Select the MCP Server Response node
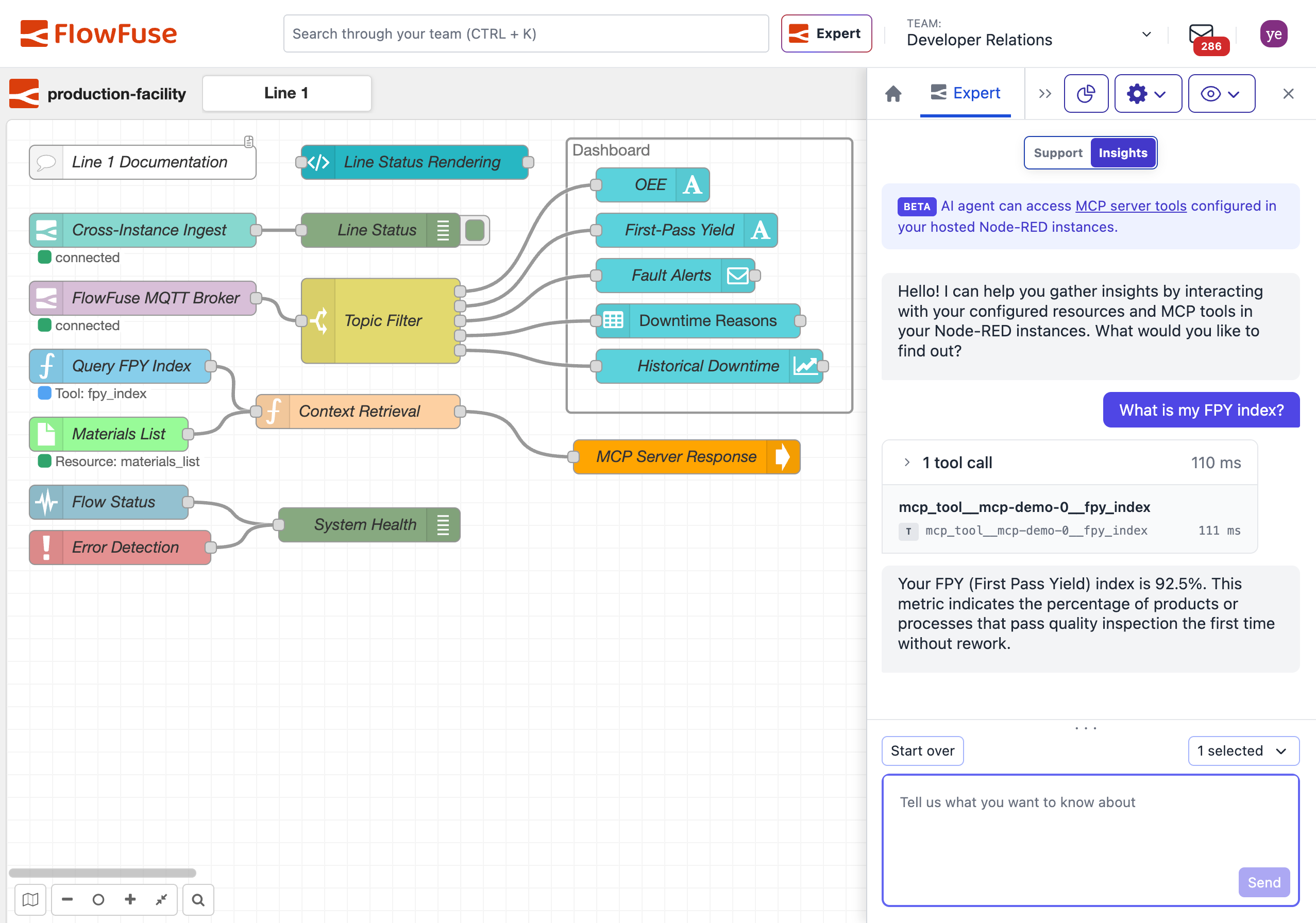 687,457
